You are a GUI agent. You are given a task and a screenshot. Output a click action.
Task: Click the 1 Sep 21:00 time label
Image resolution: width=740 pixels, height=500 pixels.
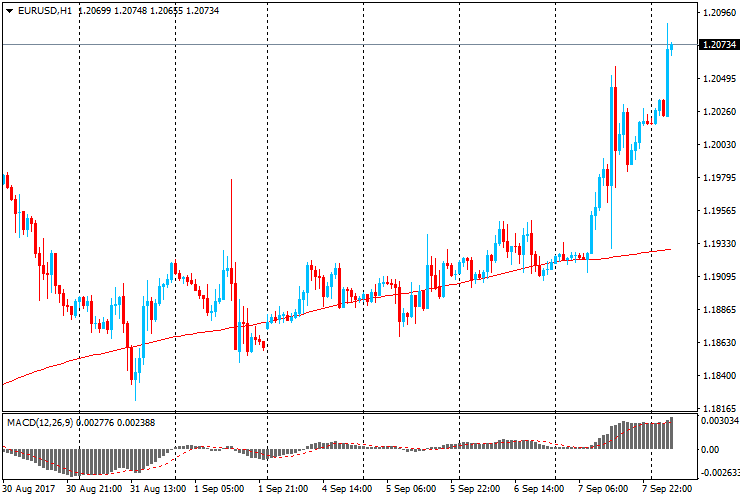click(283, 489)
